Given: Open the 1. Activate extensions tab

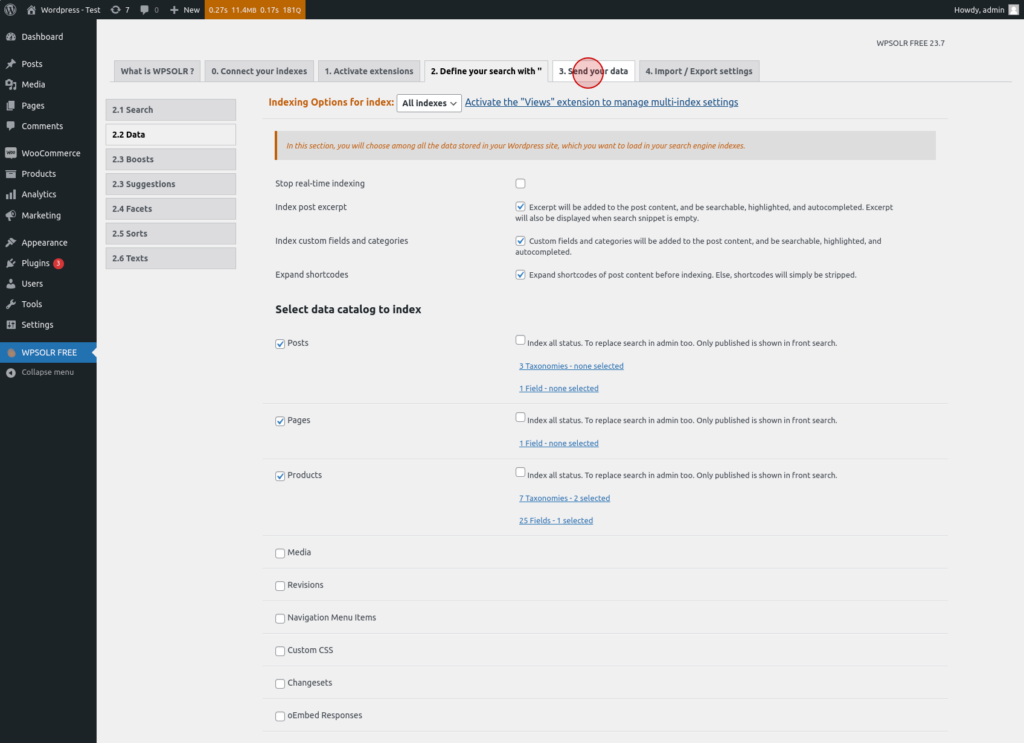Looking at the screenshot, I should pyautogui.click(x=369, y=71).
